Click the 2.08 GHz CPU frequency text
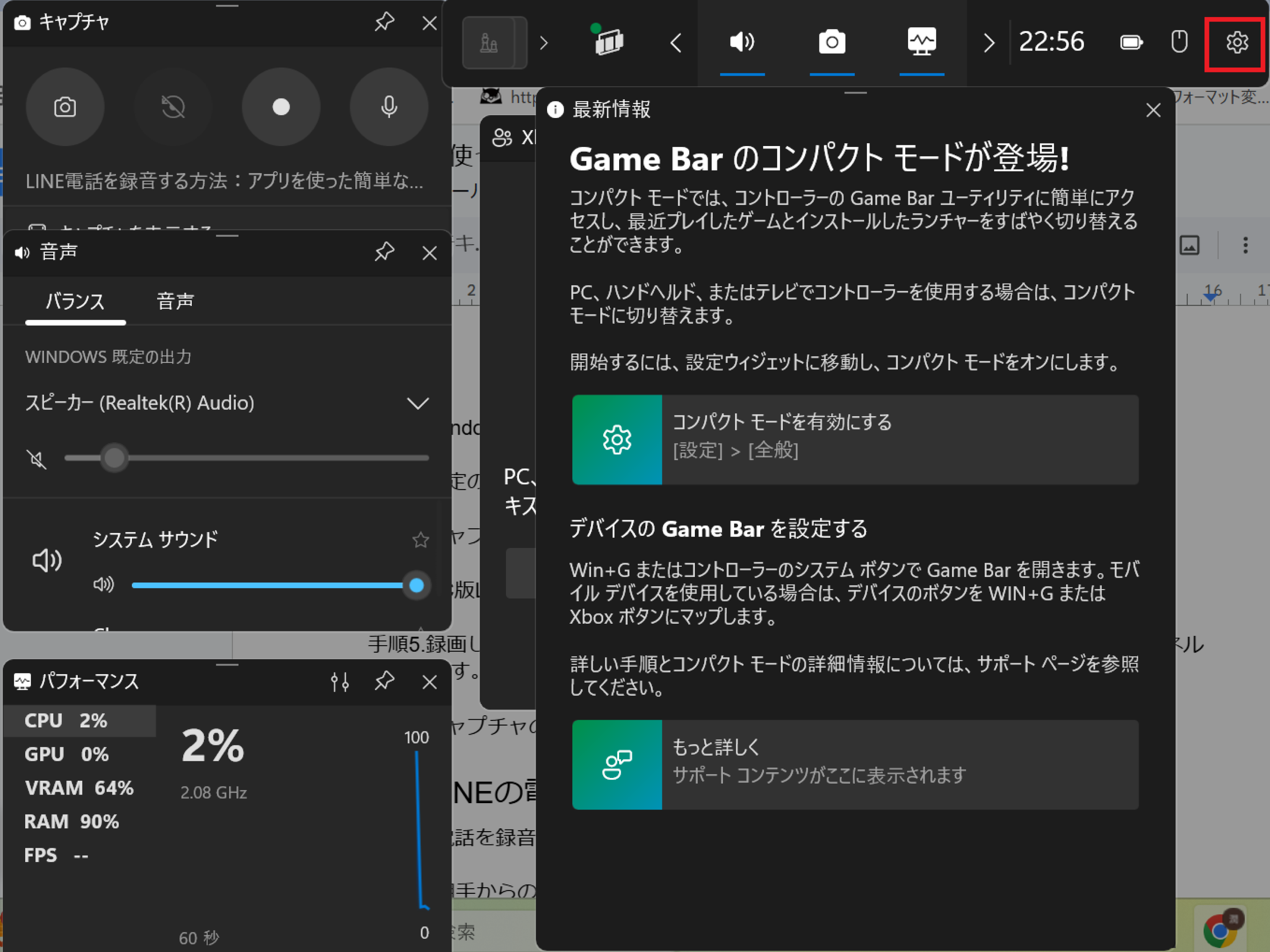This screenshot has height=952, width=1270. pyautogui.click(x=214, y=793)
